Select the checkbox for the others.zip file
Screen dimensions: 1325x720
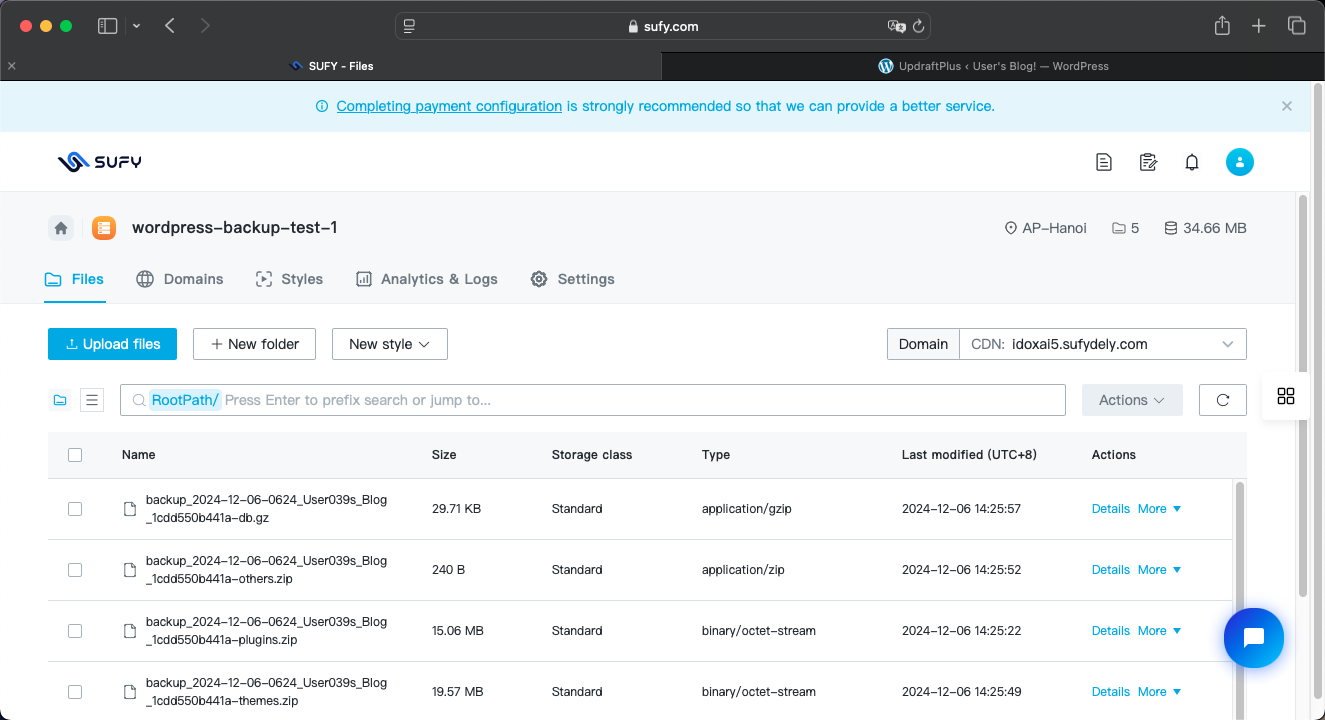(x=75, y=570)
